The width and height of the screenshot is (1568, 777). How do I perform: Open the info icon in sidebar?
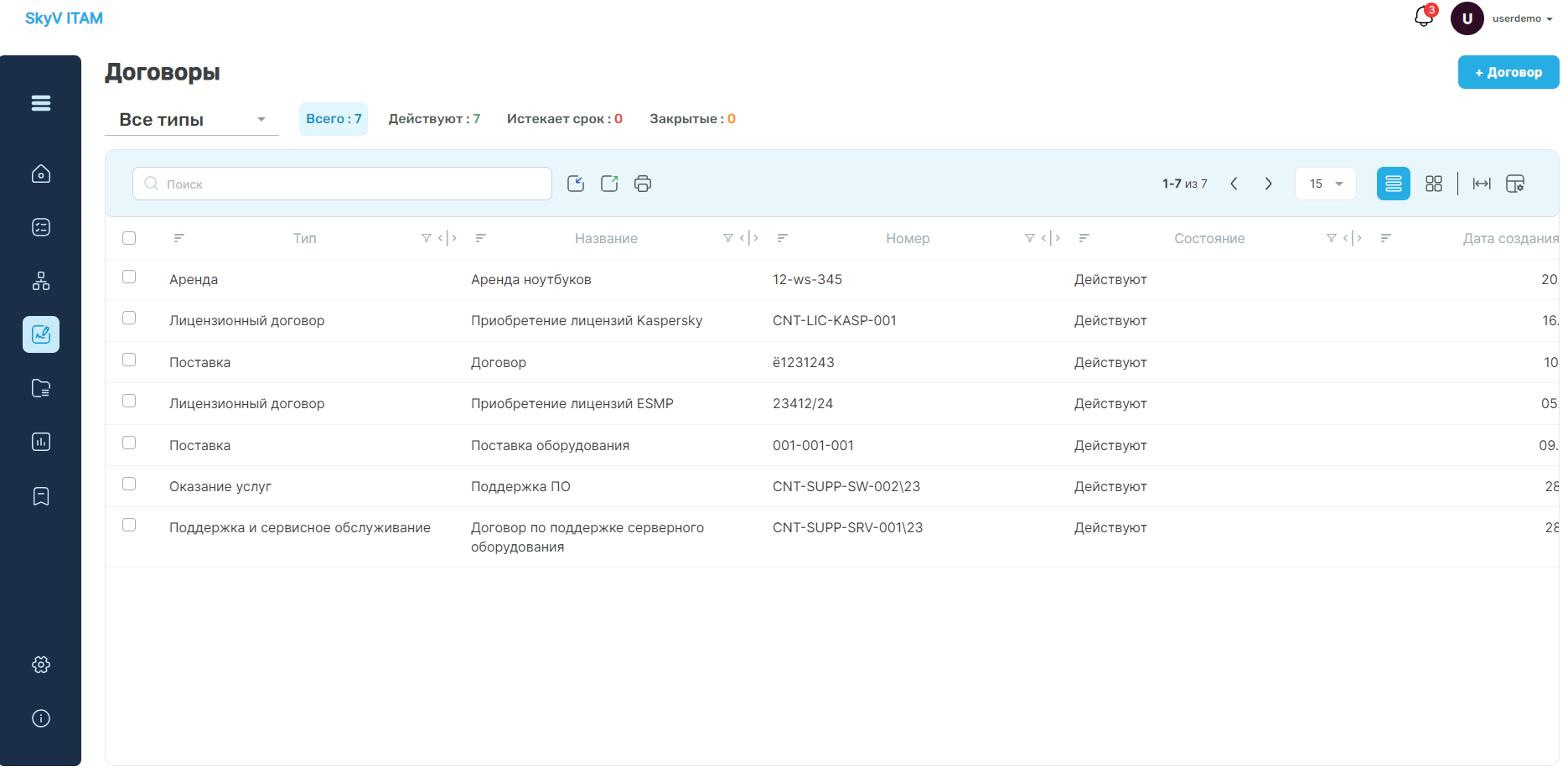point(40,718)
